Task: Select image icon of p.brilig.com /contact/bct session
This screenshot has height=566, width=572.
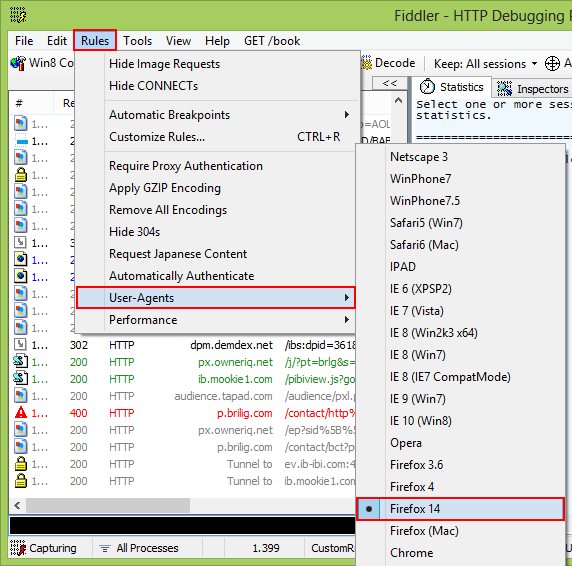Action: point(21,447)
